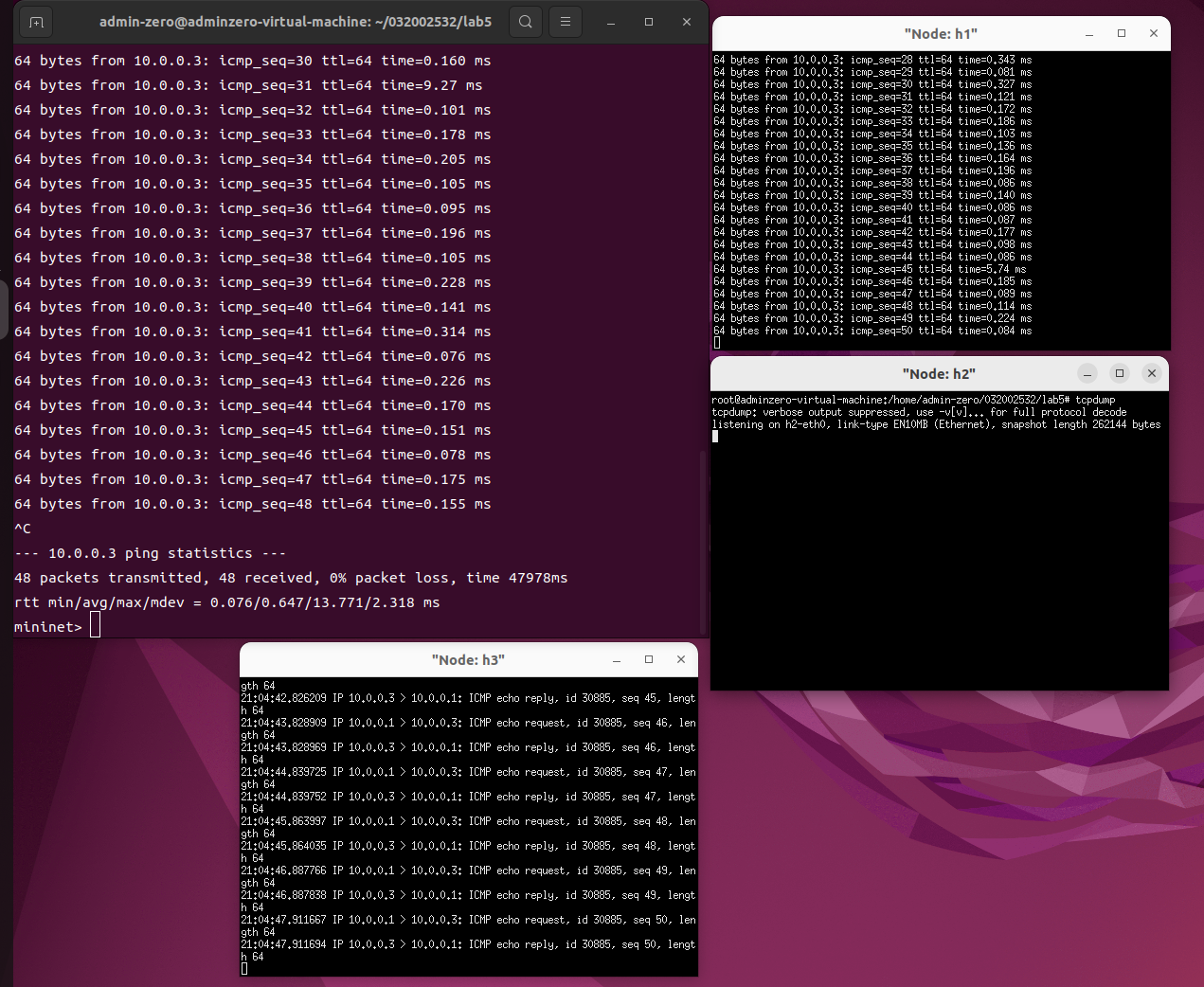1204x987 pixels.
Task: Open search in main terminal header
Action: point(526,22)
